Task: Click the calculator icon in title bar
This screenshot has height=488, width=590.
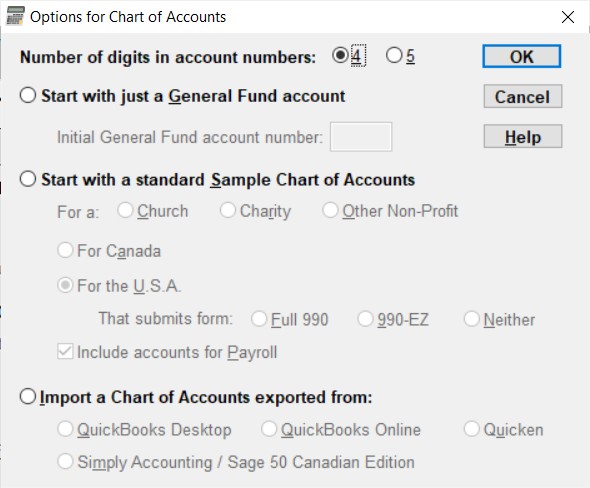Action: pos(15,16)
